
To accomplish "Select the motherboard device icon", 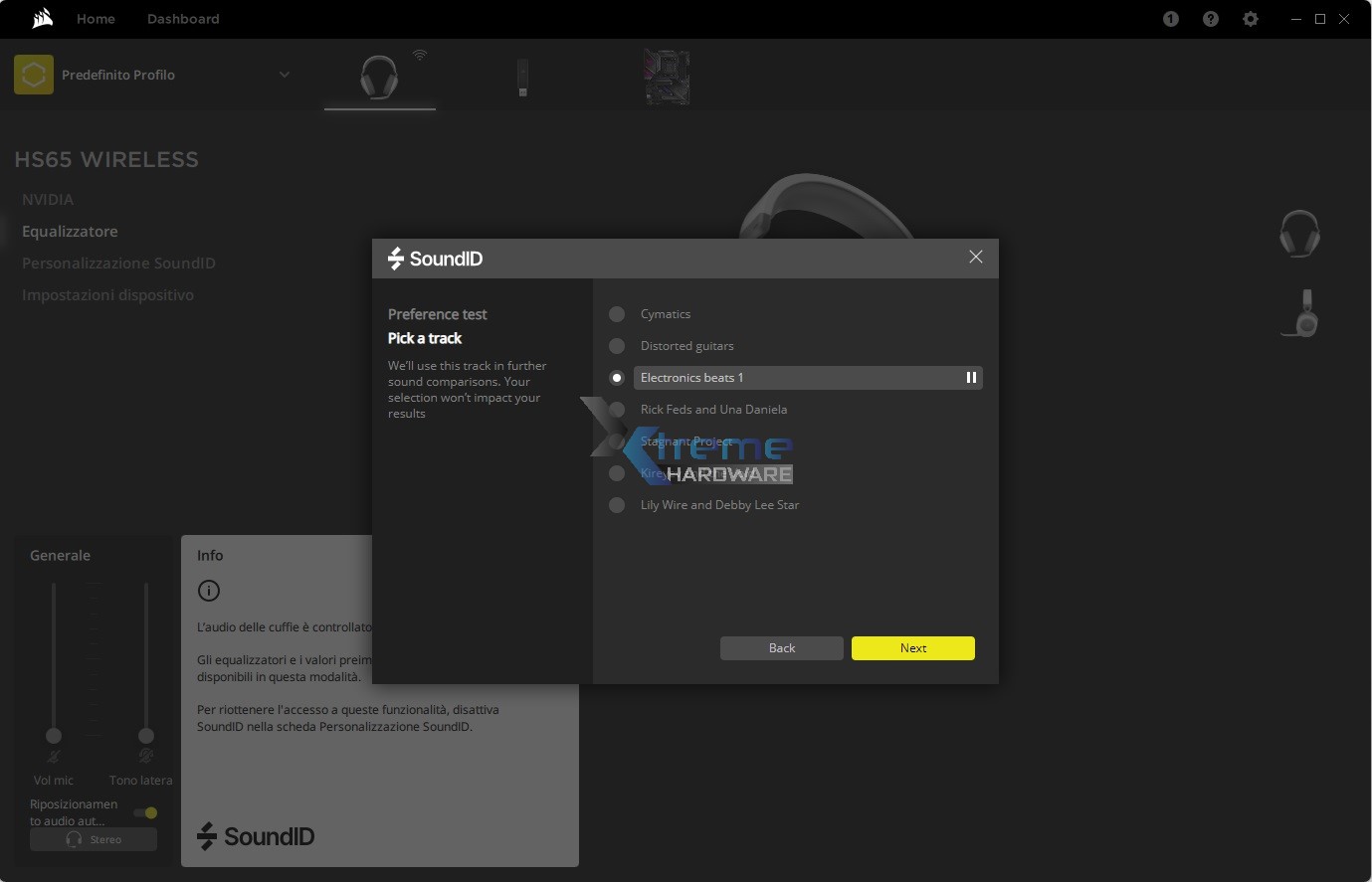I will (x=667, y=78).
